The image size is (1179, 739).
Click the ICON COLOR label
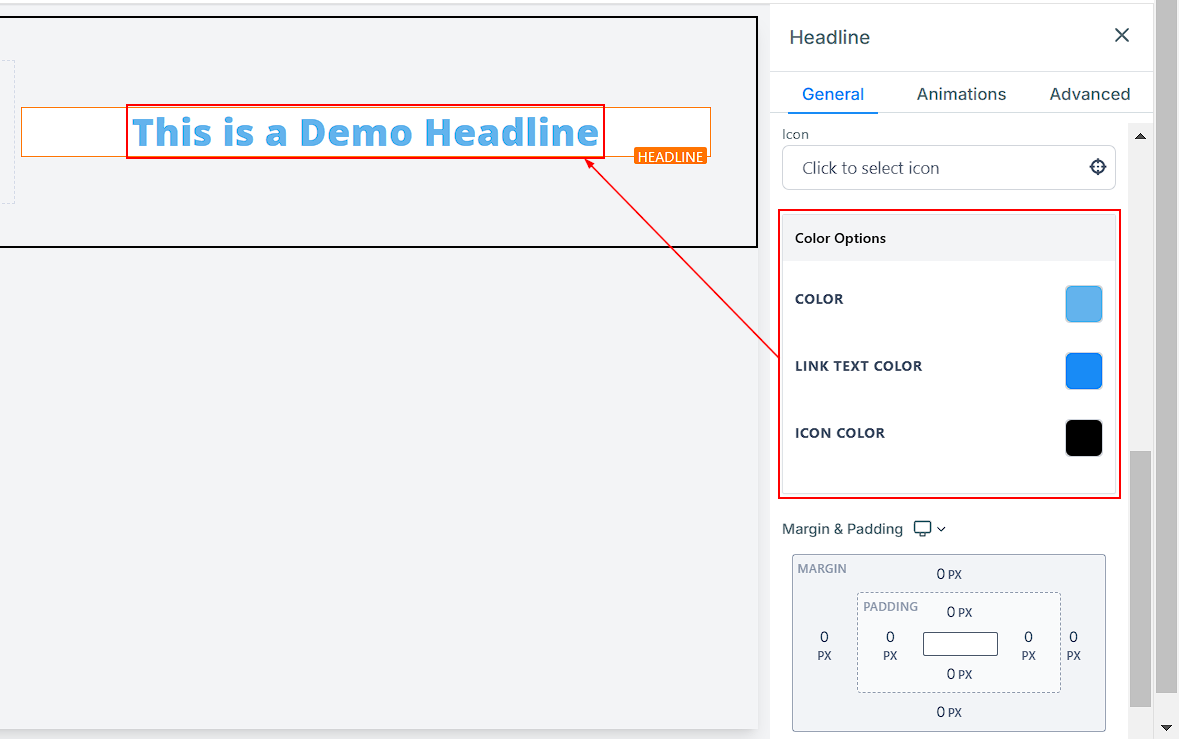click(840, 433)
